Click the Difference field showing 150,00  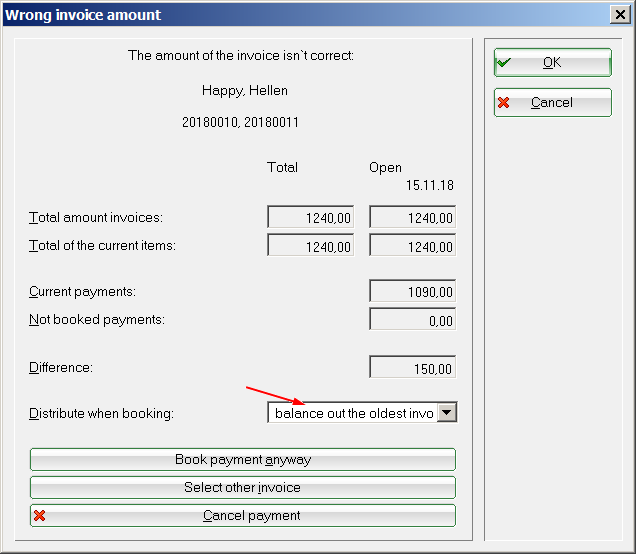pos(412,368)
